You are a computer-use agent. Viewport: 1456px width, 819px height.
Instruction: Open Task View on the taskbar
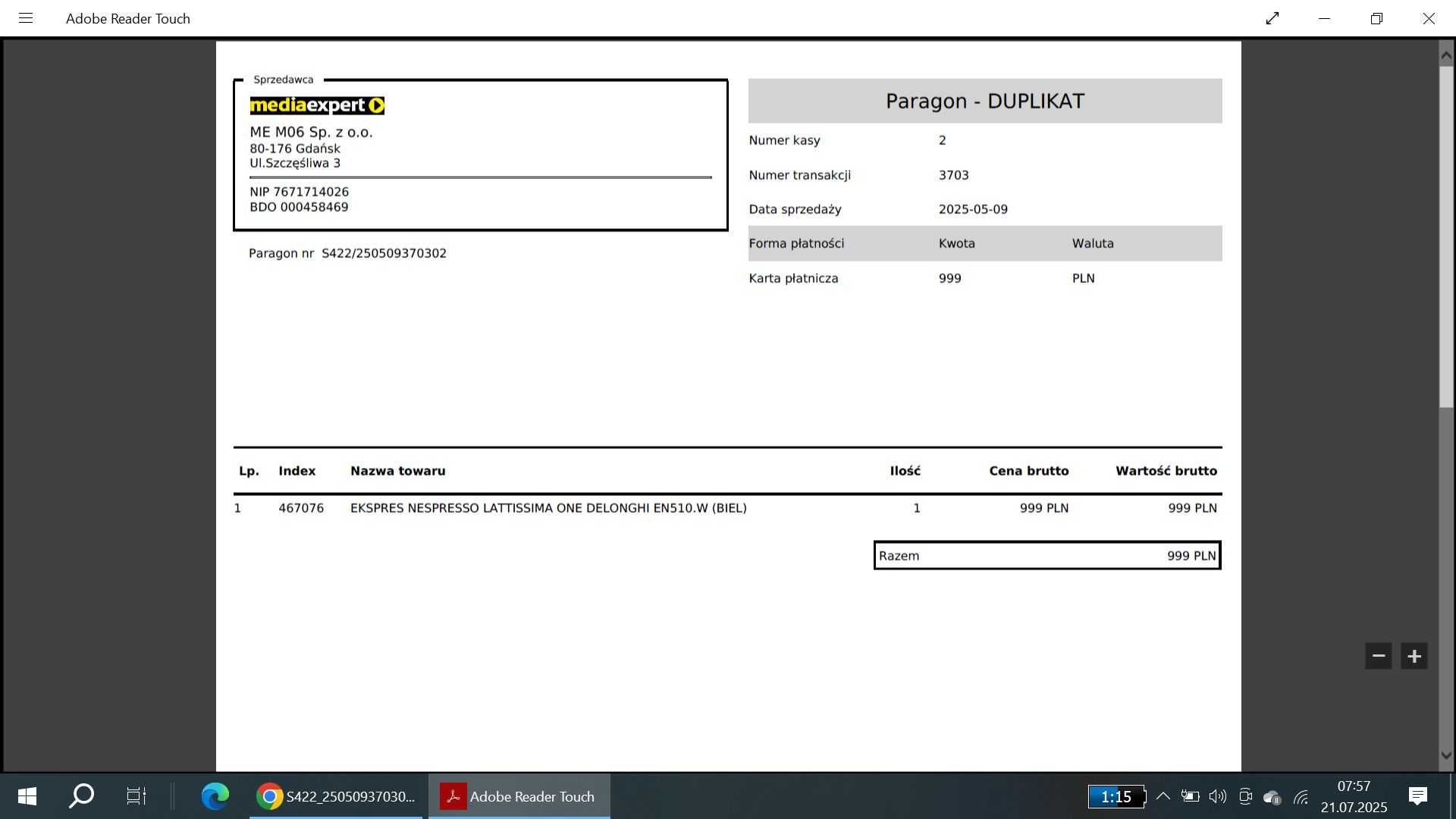point(136,796)
